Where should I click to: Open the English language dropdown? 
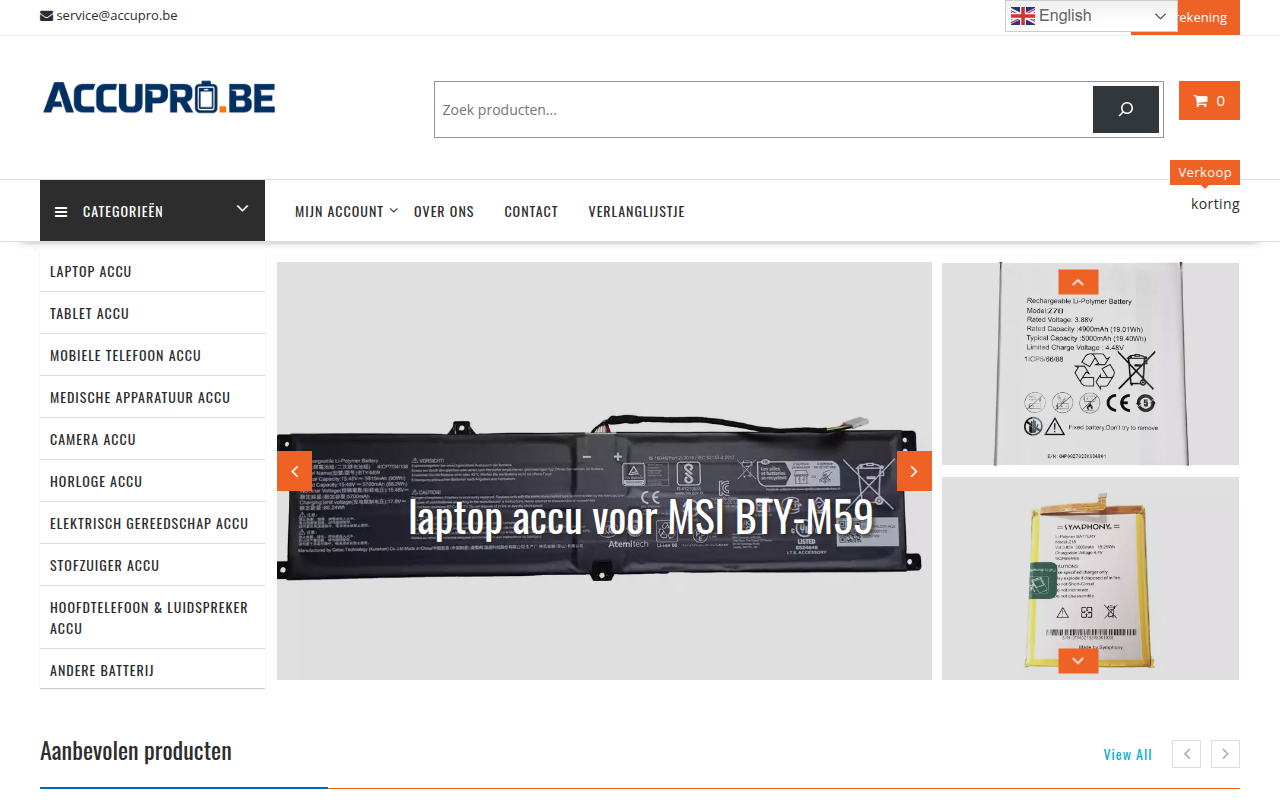1090,16
